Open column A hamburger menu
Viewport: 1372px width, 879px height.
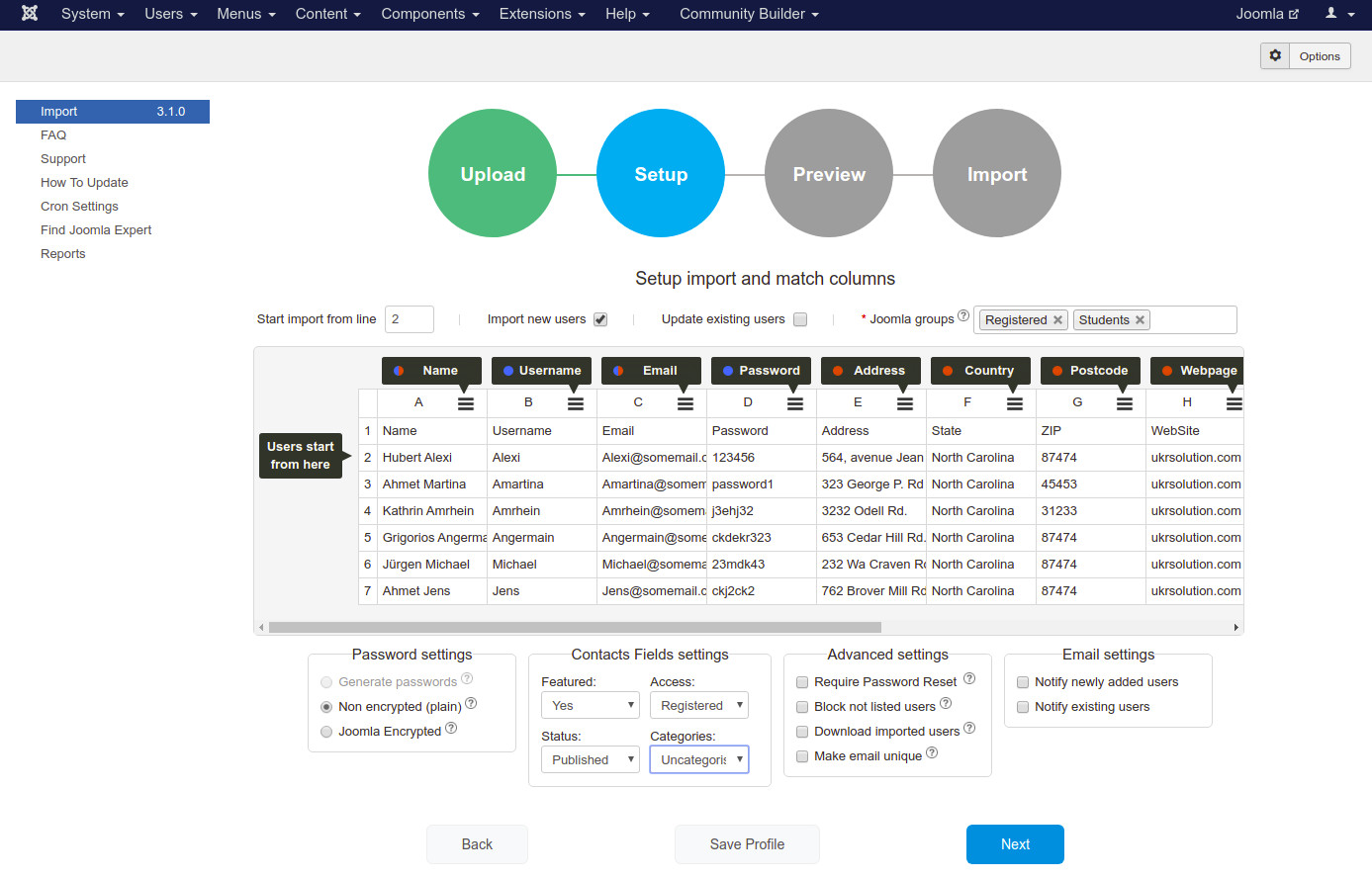[466, 403]
